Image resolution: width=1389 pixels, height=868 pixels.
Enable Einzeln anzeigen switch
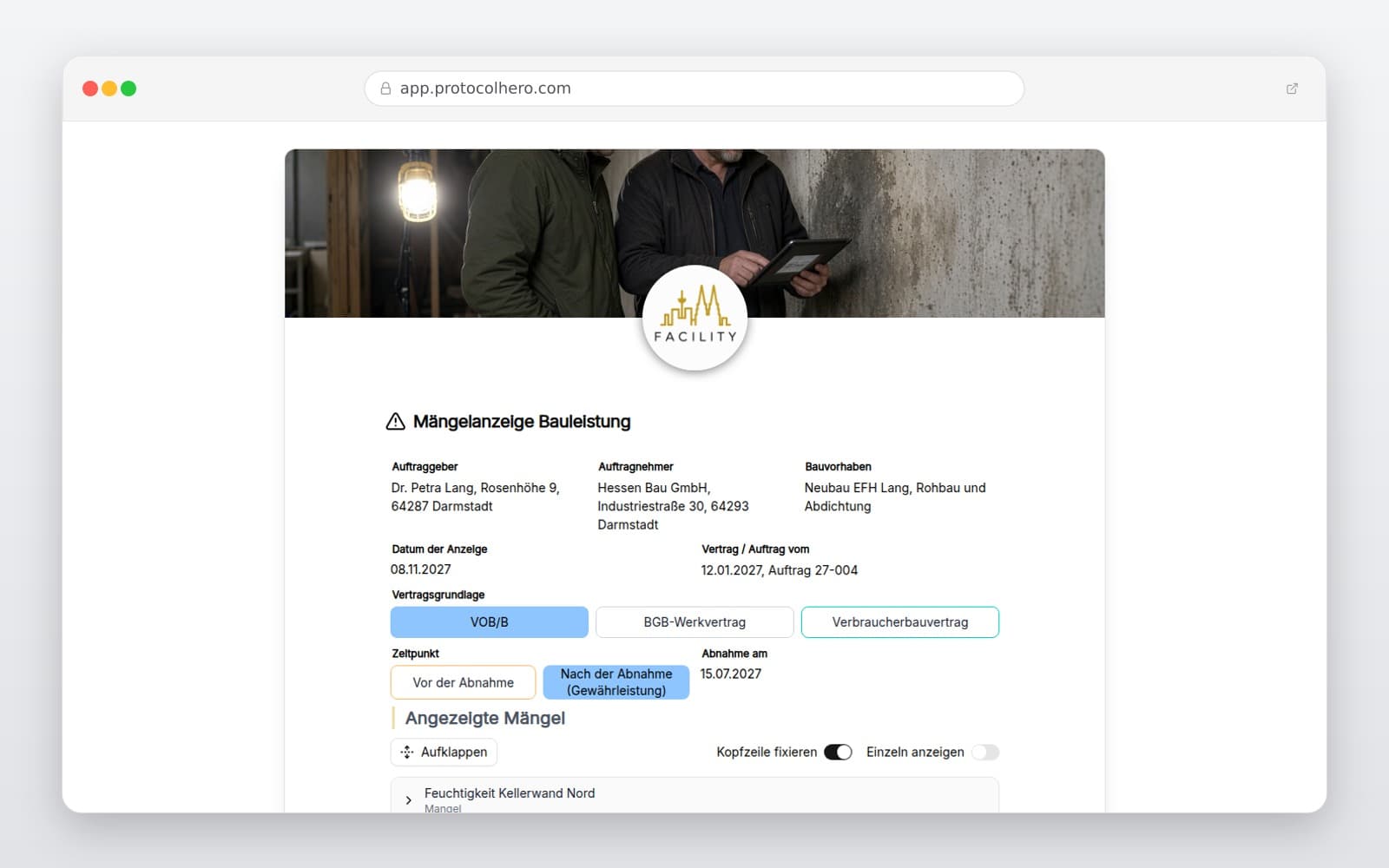[985, 753]
